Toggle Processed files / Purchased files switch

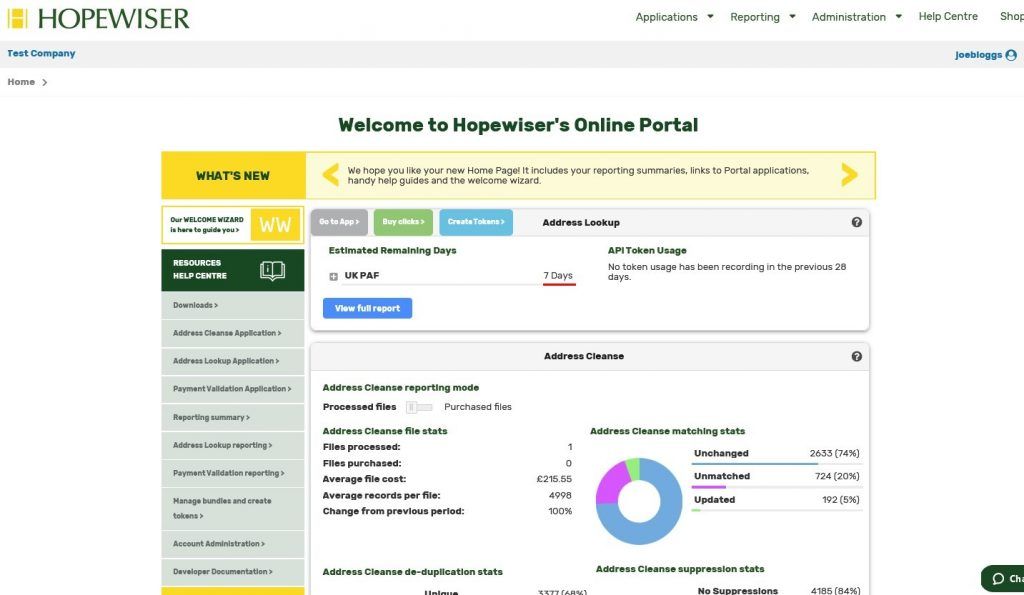tap(420, 407)
